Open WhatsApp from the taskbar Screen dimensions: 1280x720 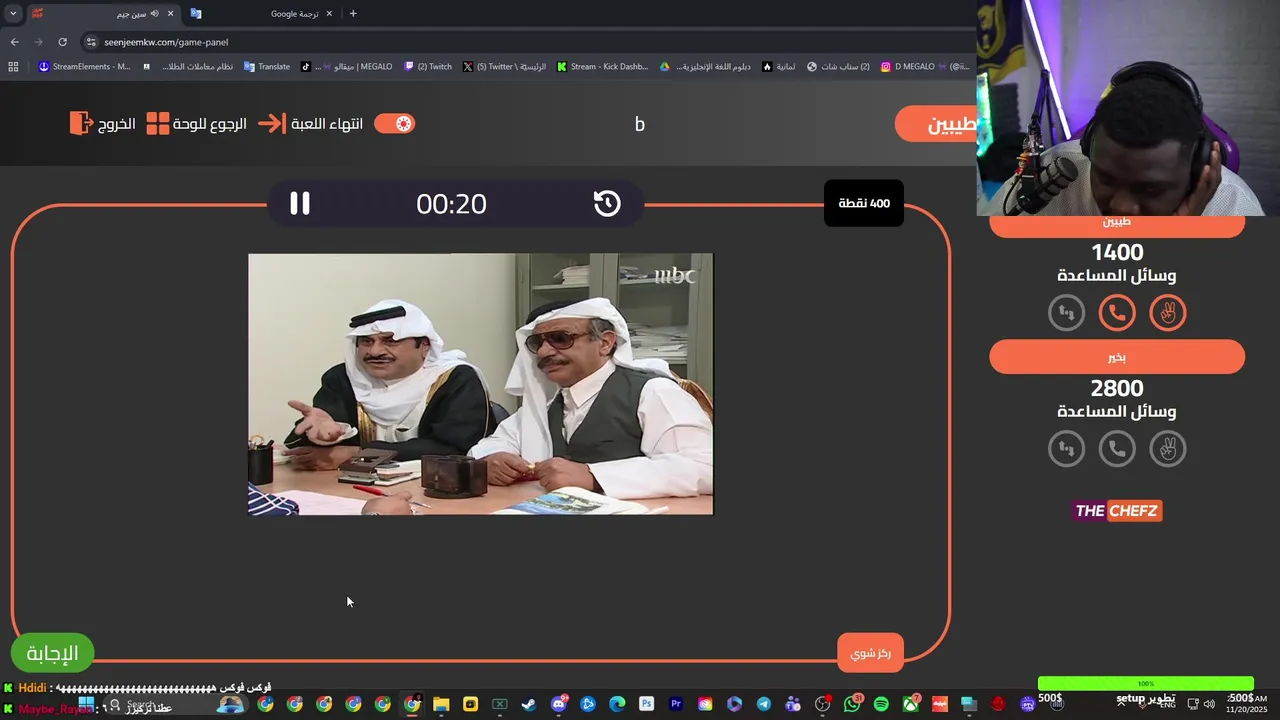tap(852, 704)
